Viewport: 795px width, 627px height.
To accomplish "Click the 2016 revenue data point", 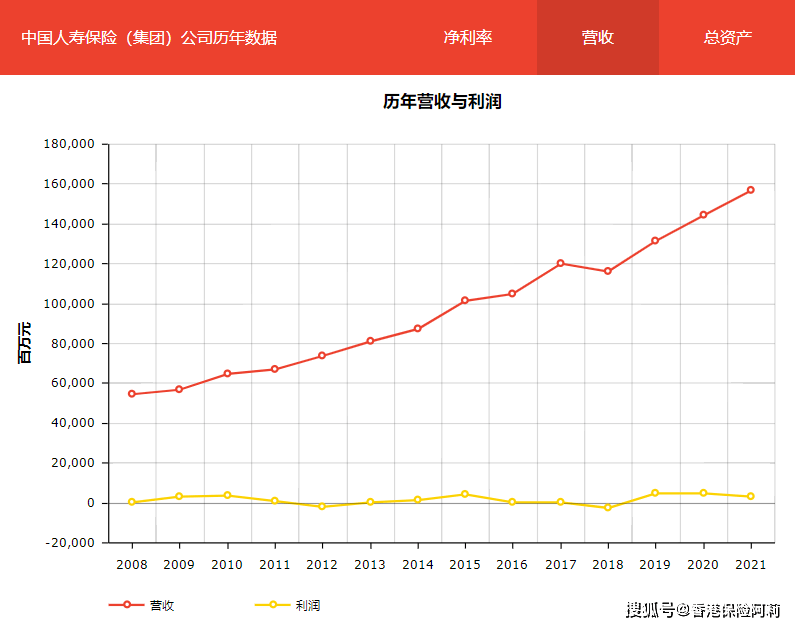I will pos(512,293).
